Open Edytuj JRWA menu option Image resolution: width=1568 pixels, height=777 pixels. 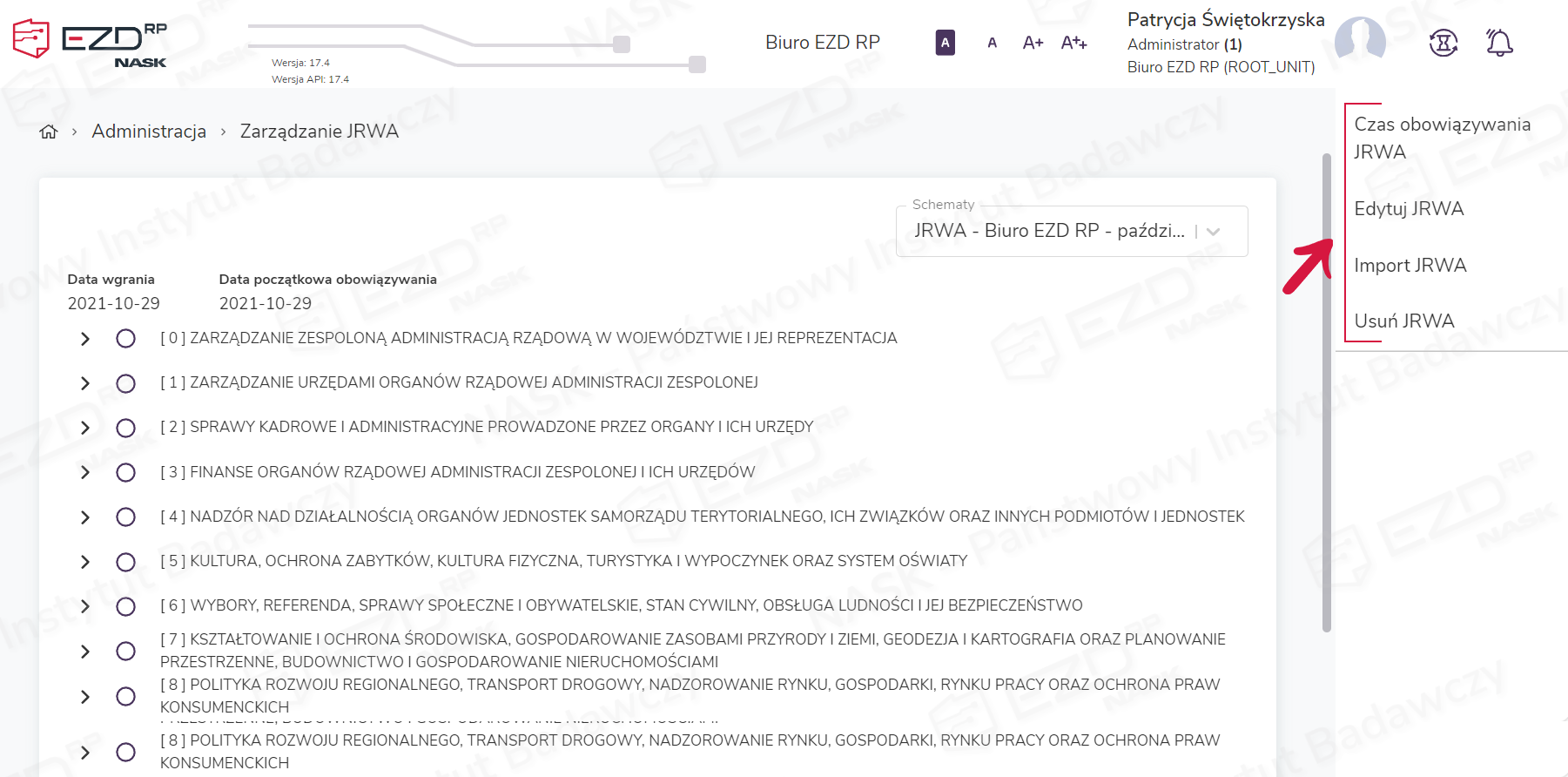(1409, 209)
